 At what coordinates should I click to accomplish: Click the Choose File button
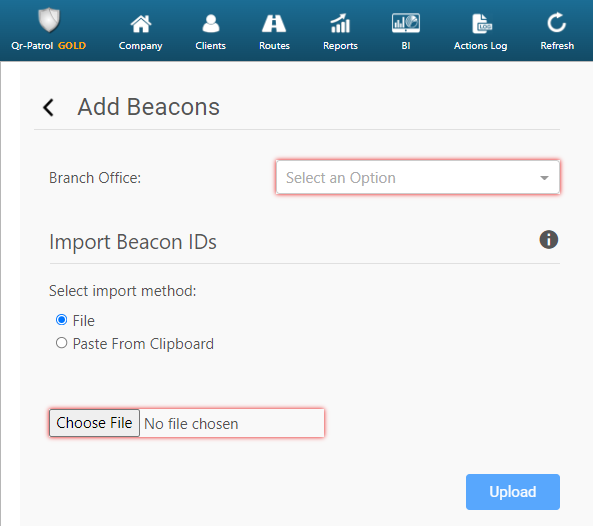pyautogui.click(x=95, y=423)
